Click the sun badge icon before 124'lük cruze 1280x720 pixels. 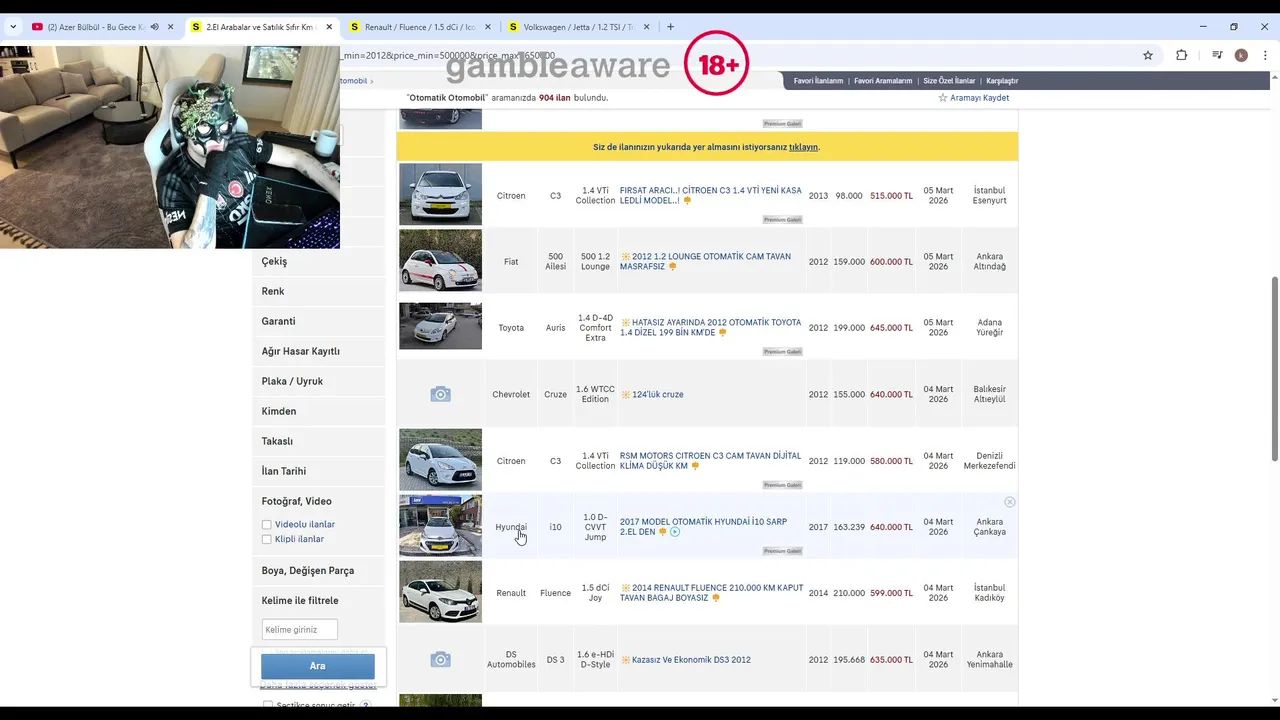626,394
